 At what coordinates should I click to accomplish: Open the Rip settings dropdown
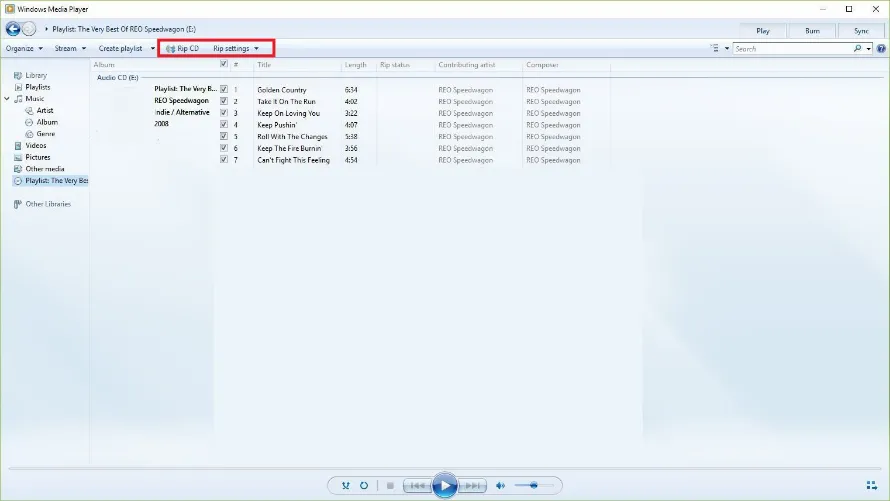236,48
